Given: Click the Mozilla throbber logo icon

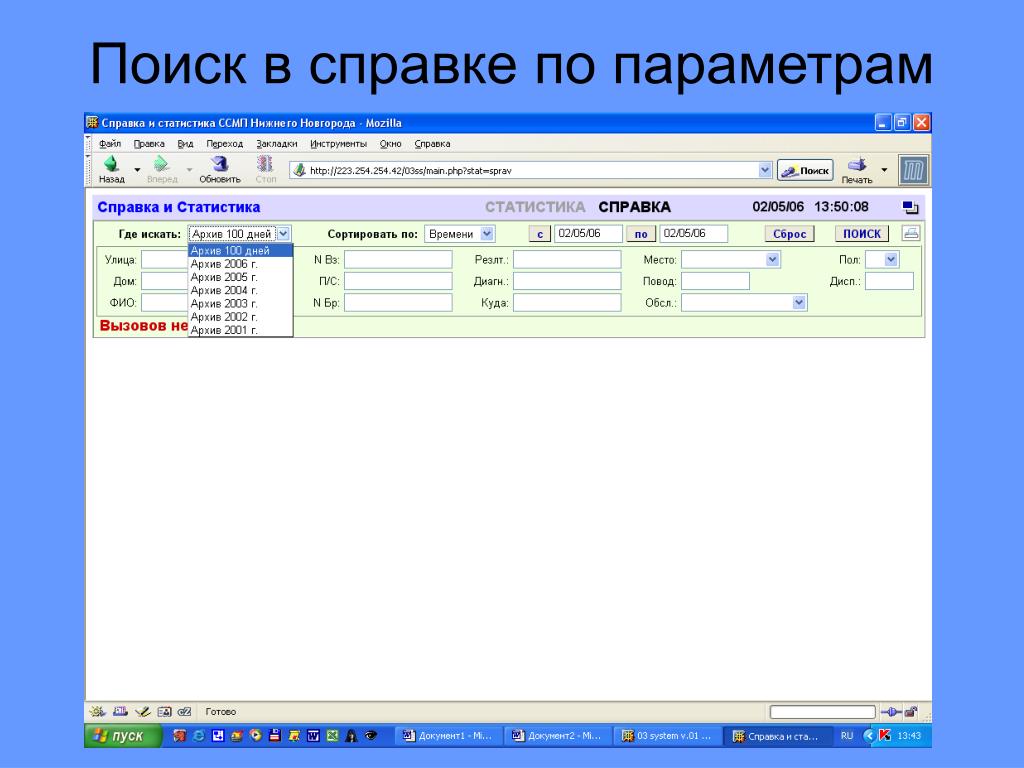Looking at the screenshot, I should 912,170.
